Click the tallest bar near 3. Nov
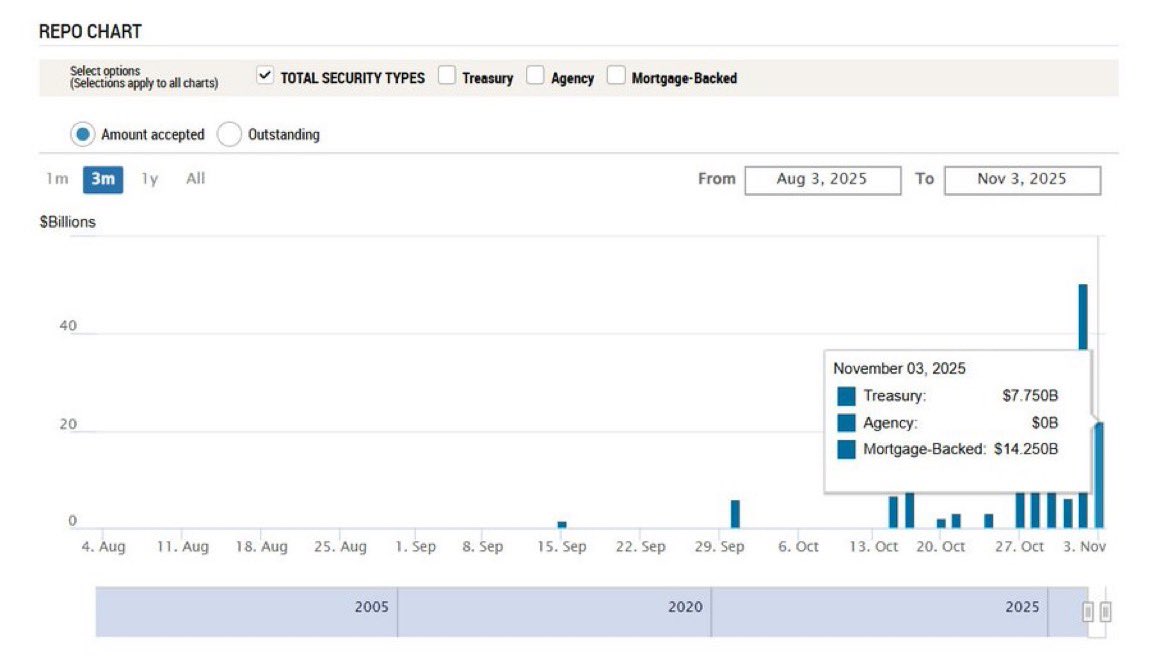 (x=1083, y=317)
